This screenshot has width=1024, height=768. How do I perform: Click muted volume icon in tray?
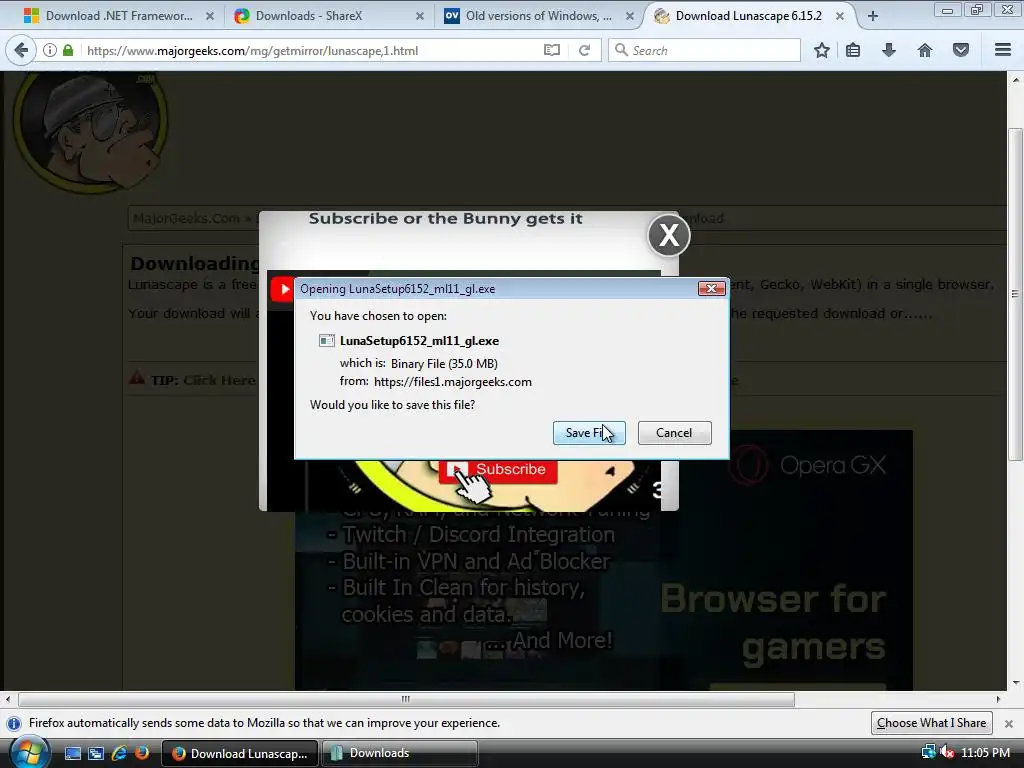pyautogui.click(x=946, y=753)
